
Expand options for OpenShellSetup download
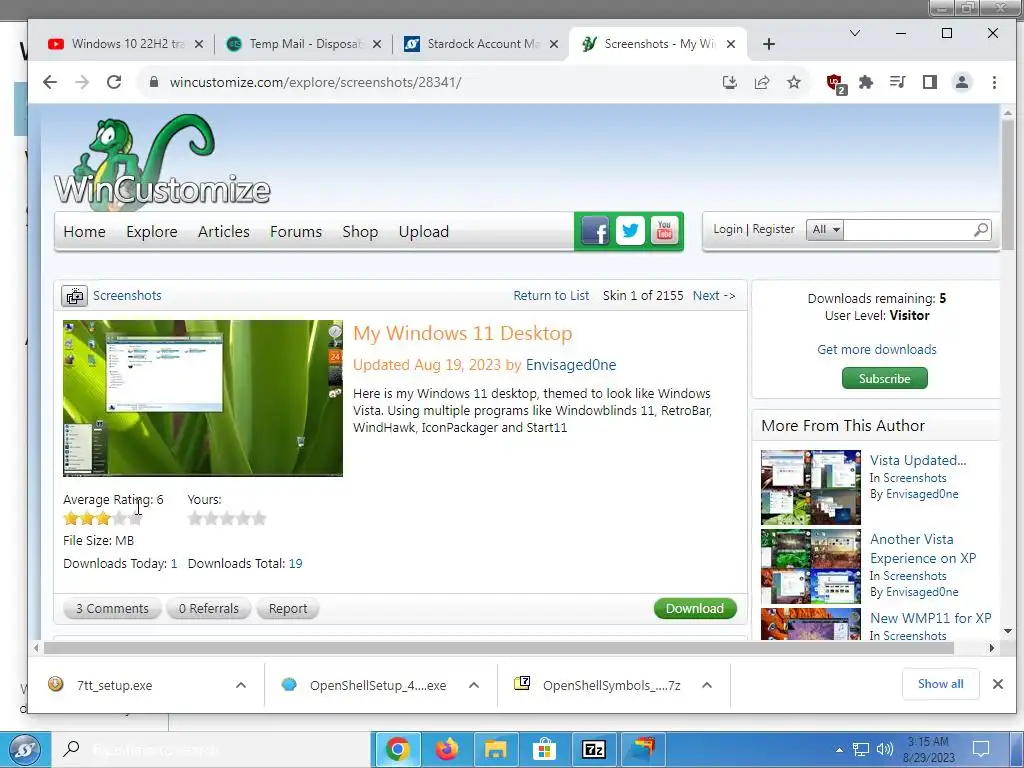[474, 685]
